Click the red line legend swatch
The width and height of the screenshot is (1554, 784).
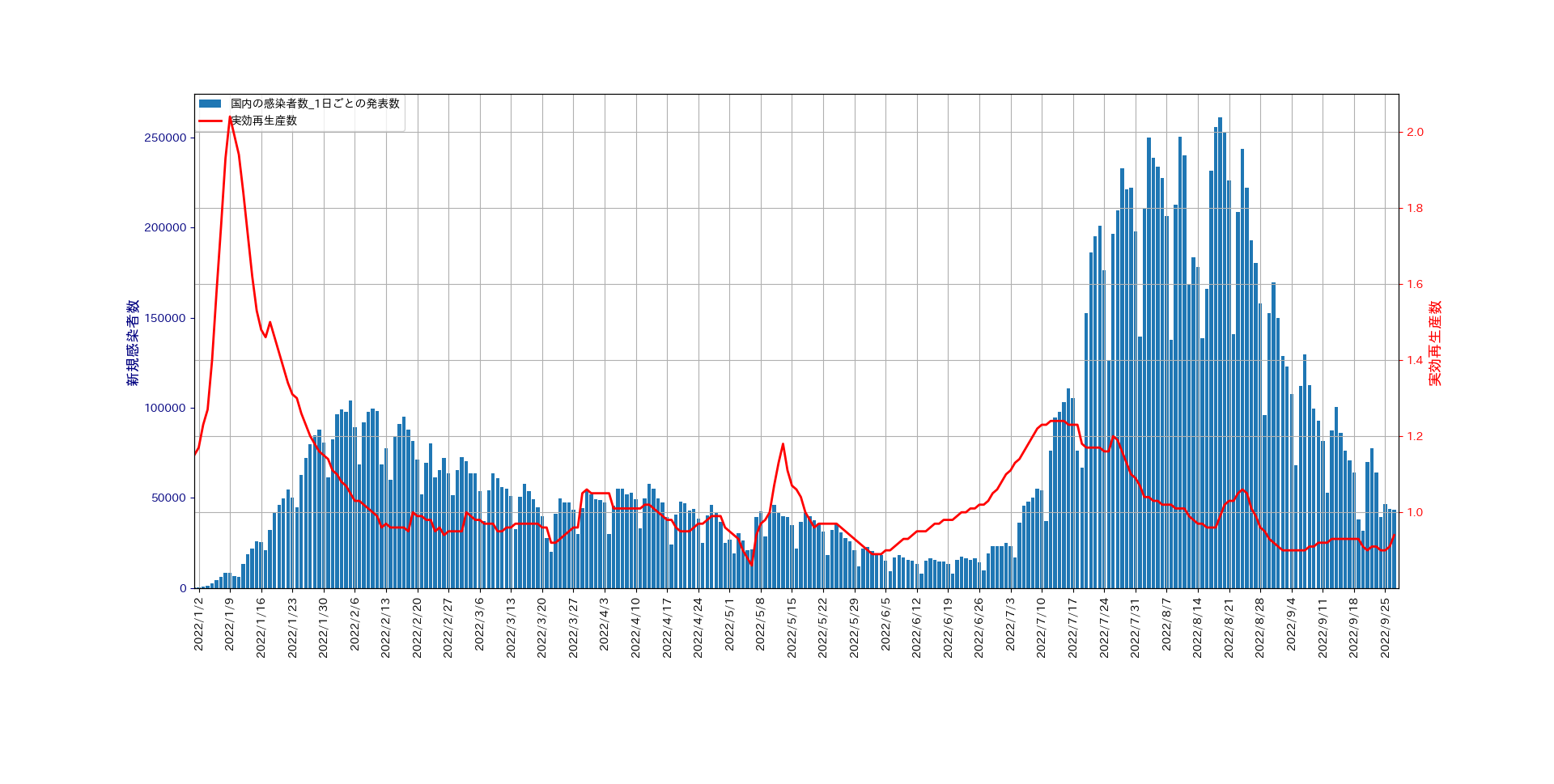point(210,121)
